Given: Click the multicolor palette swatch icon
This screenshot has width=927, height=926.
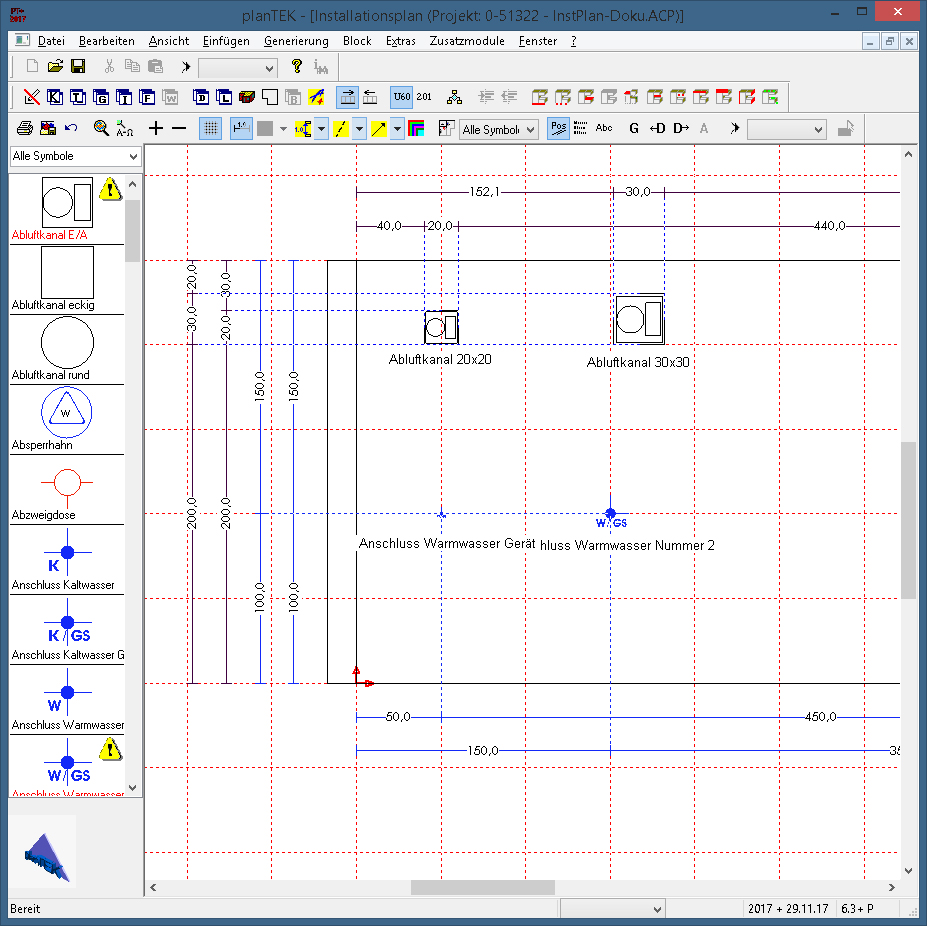Looking at the screenshot, I should point(417,128).
